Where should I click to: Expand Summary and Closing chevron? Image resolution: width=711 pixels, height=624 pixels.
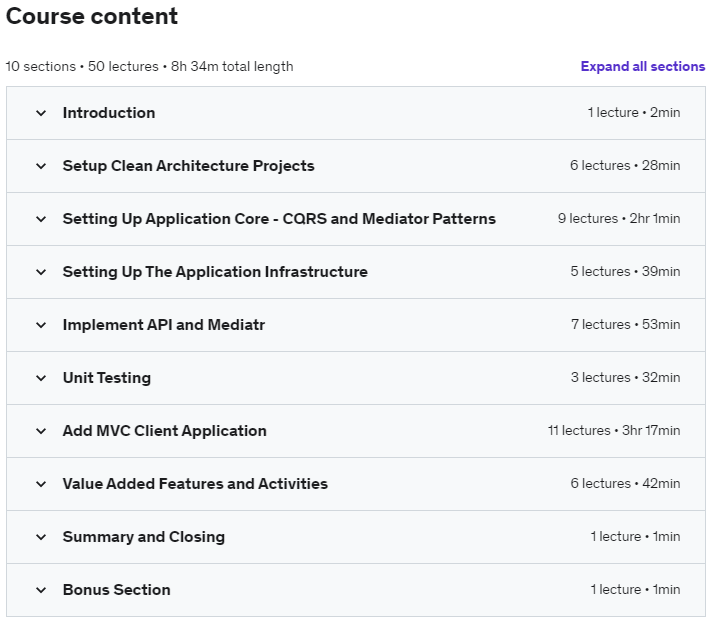(41, 537)
